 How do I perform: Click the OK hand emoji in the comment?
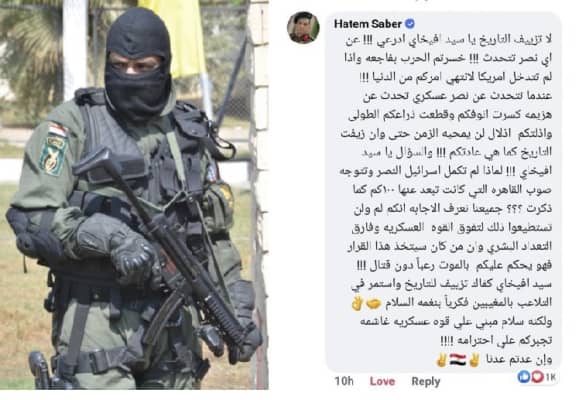pos(357,304)
